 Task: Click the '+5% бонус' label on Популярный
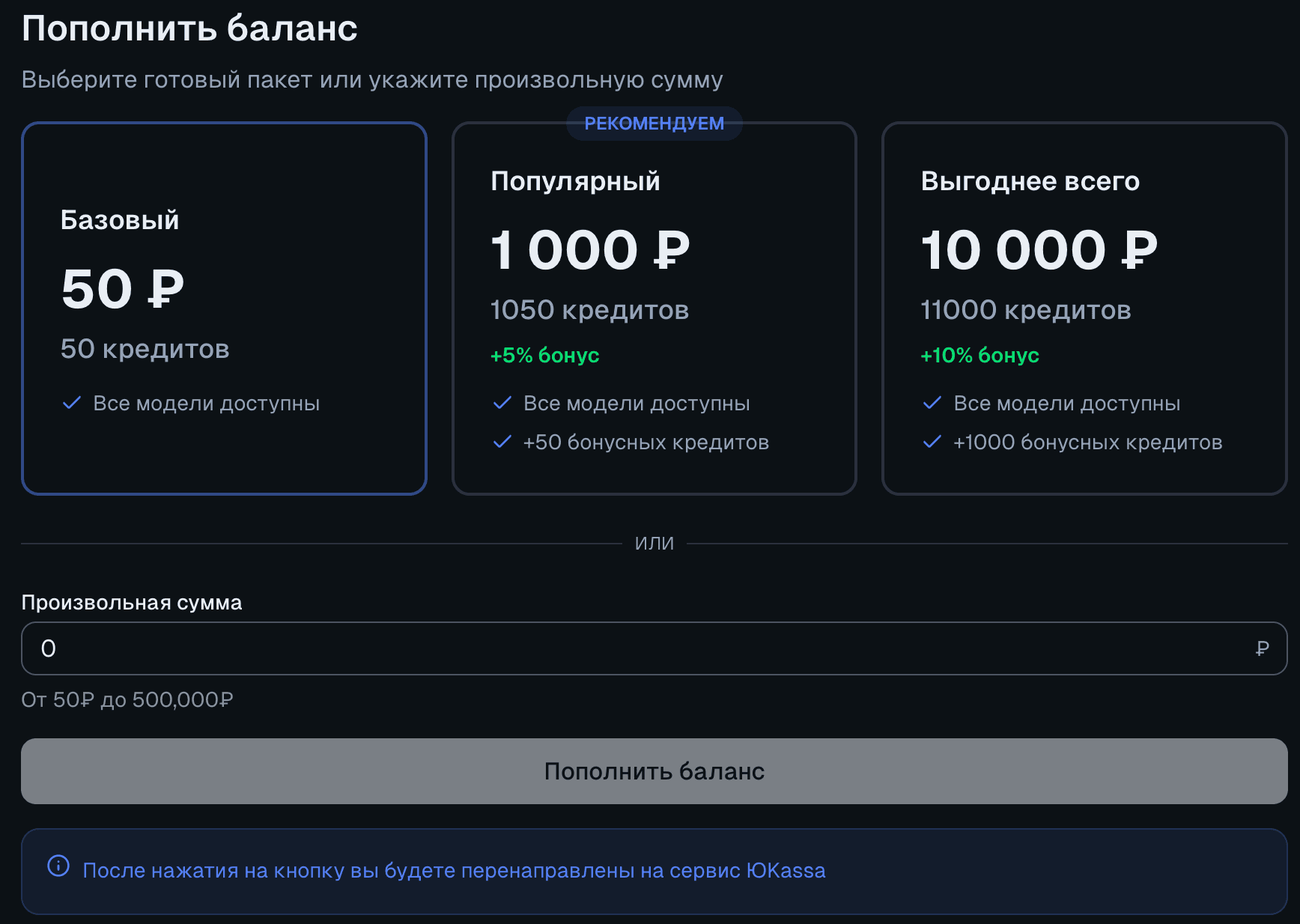[544, 356]
